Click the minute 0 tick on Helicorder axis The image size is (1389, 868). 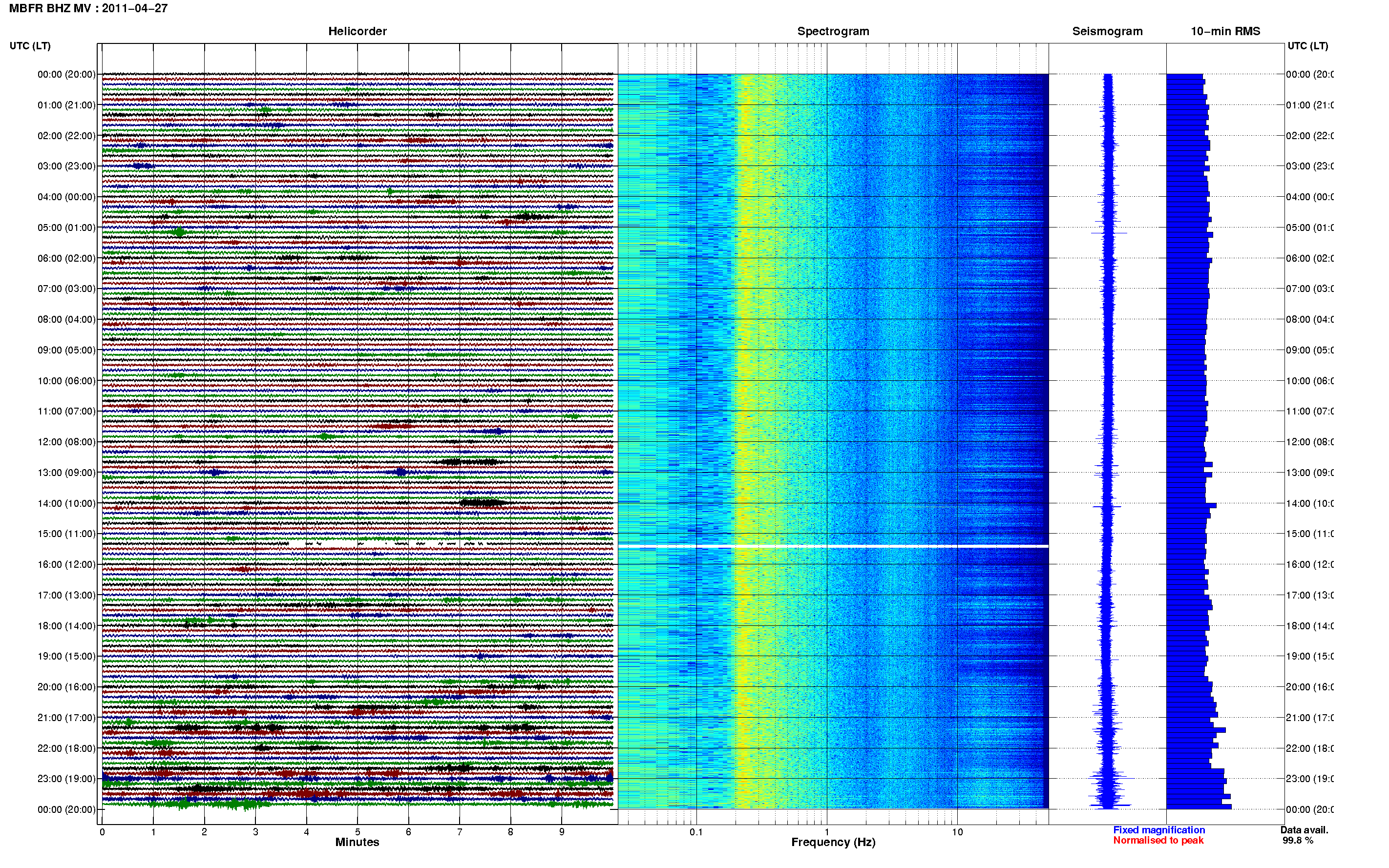coord(102,832)
